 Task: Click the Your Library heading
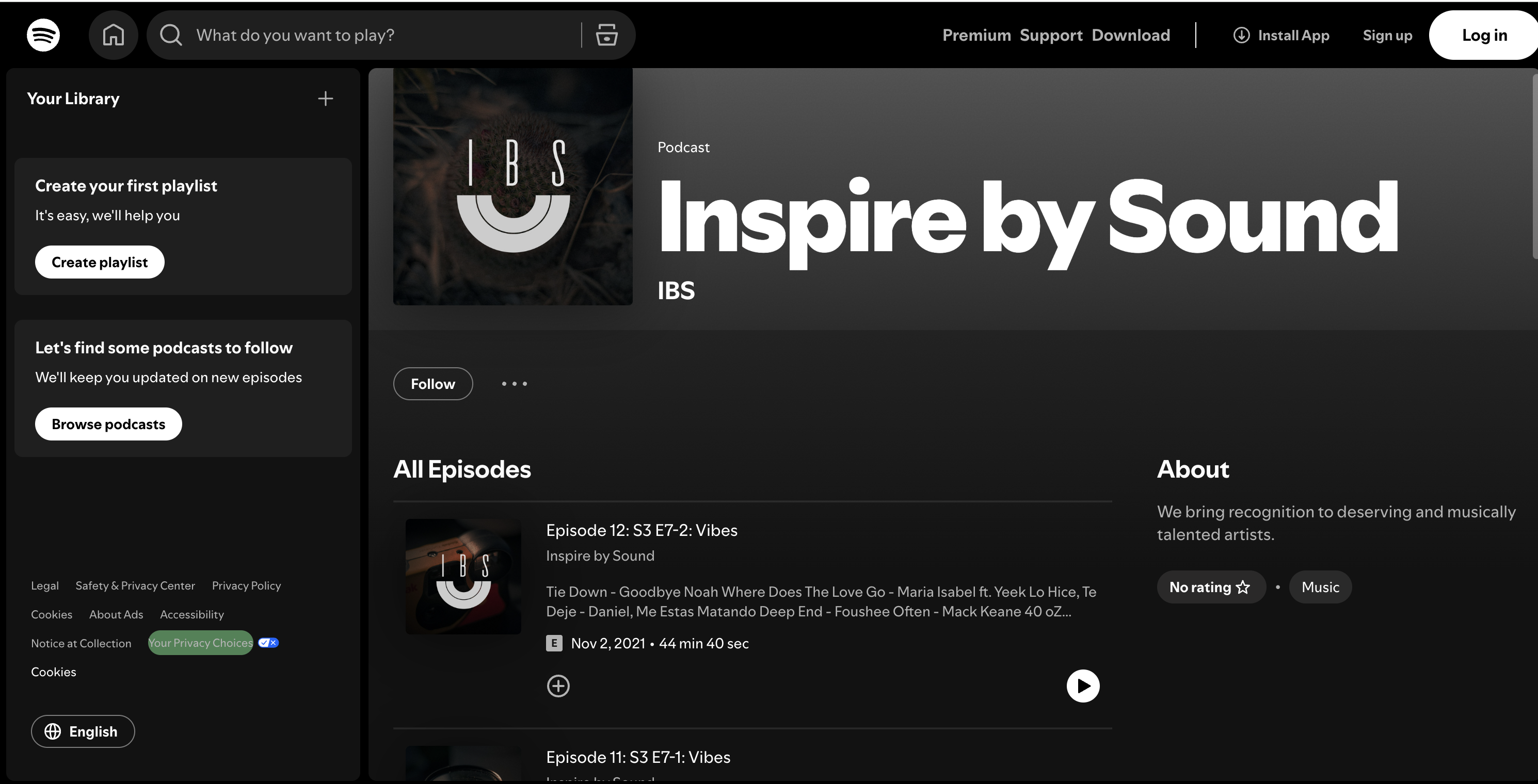coord(73,99)
